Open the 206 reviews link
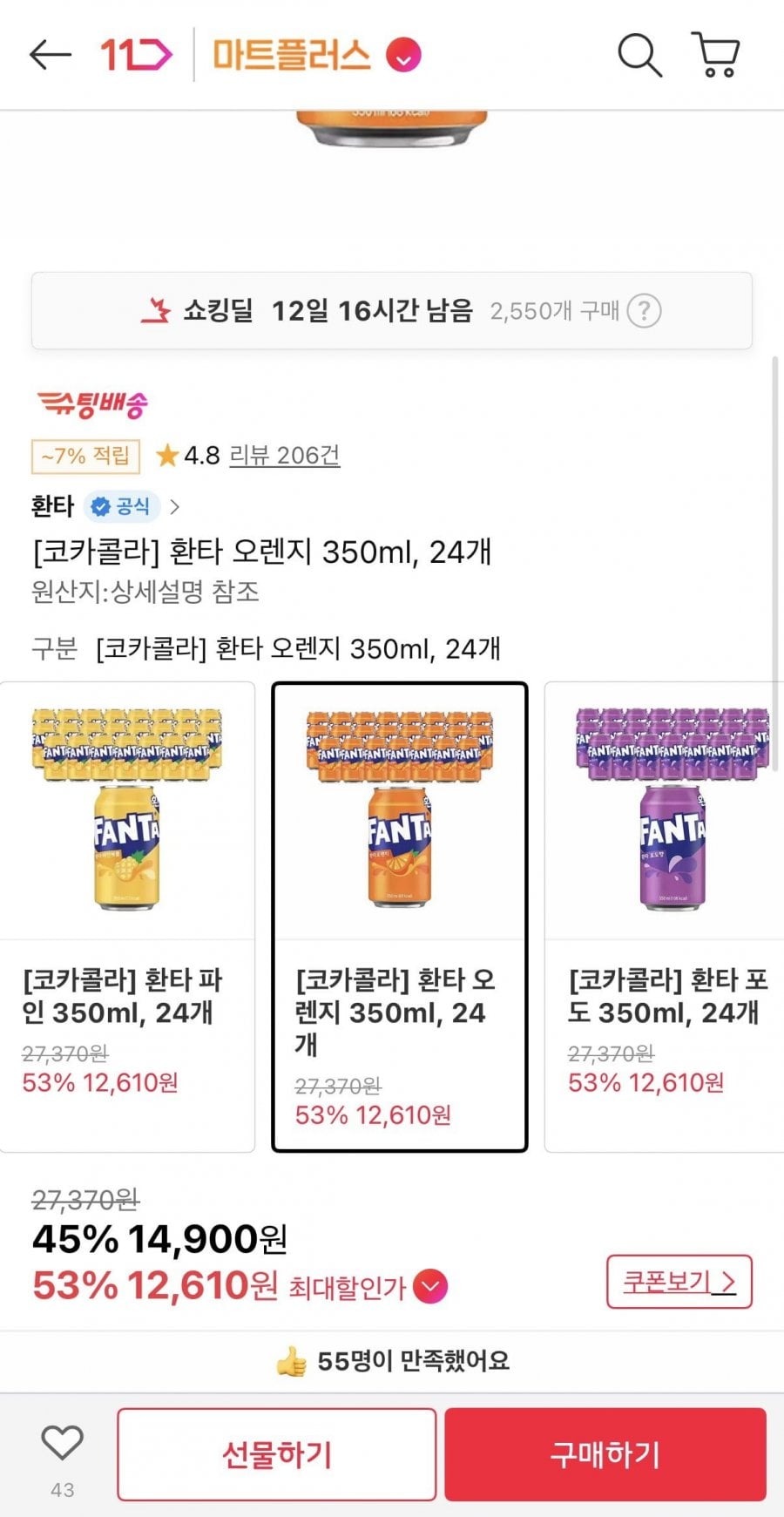Viewport: 784px width, 1517px height. 284,455
